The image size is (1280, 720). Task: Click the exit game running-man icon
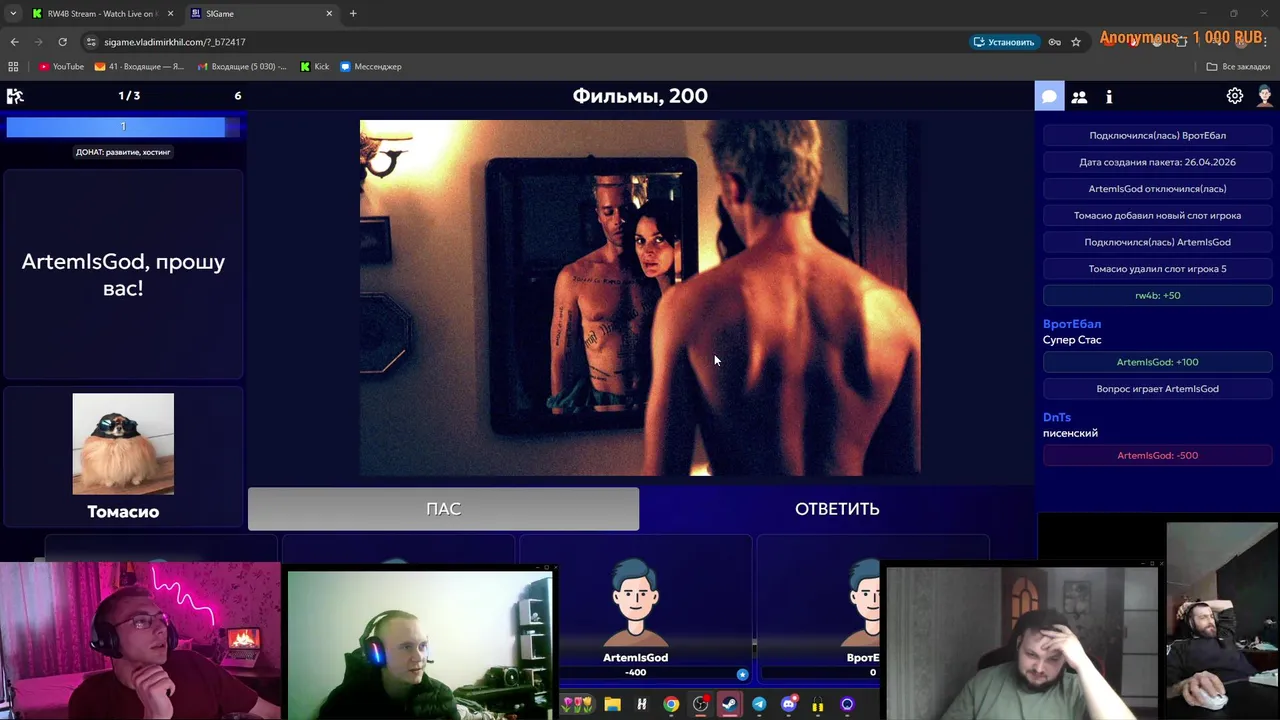coord(15,96)
